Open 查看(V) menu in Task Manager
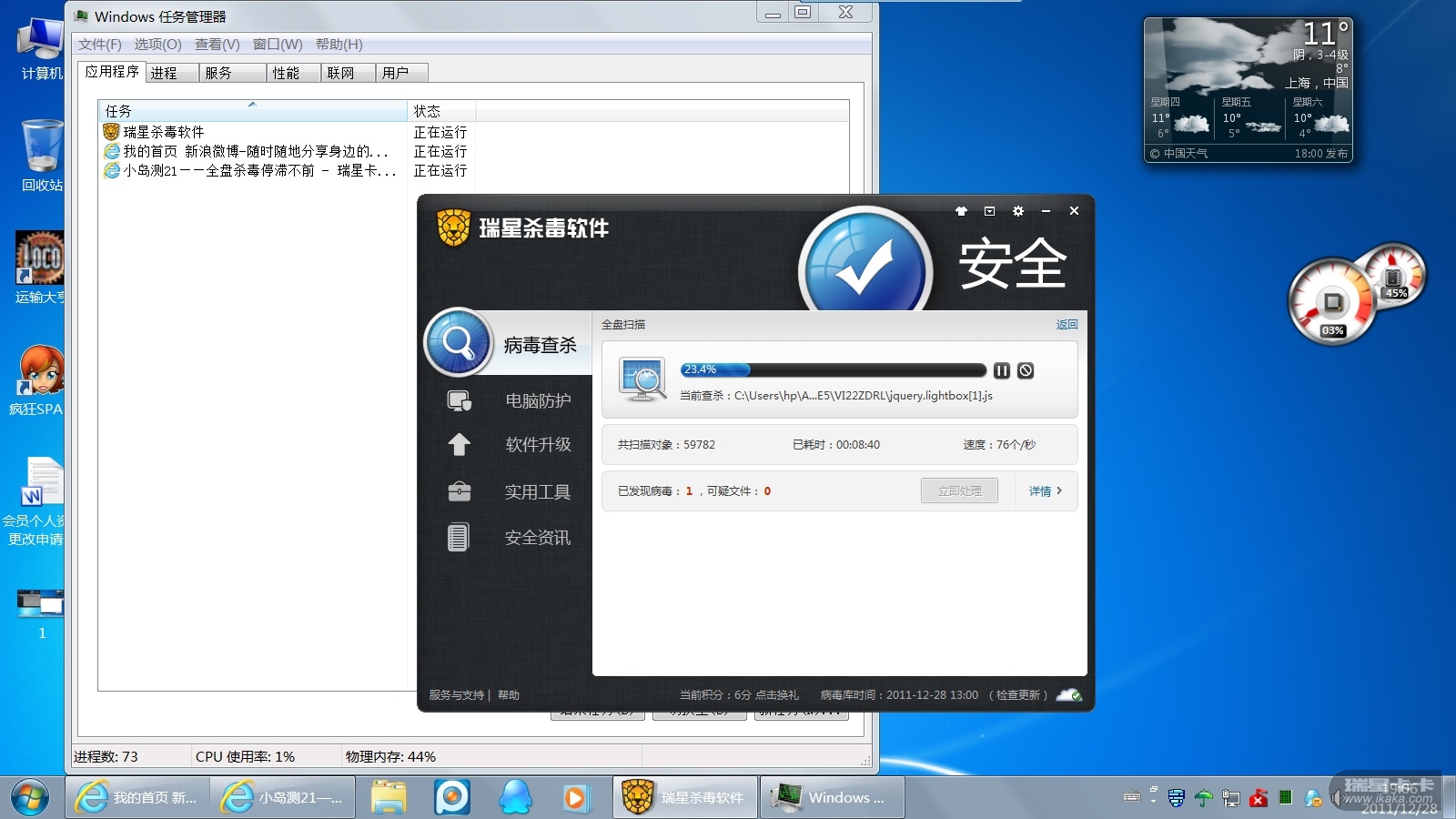Screen dimensions: 1456x819 pyautogui.click(x=217, y=45)
